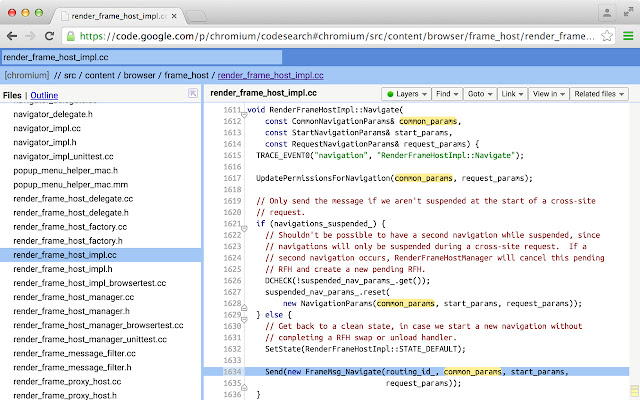Click FrameMsg_Navigate identifier on line 1634
Image resolution: width=640 pixels, height=400 pixels.
tap(343, 372)
